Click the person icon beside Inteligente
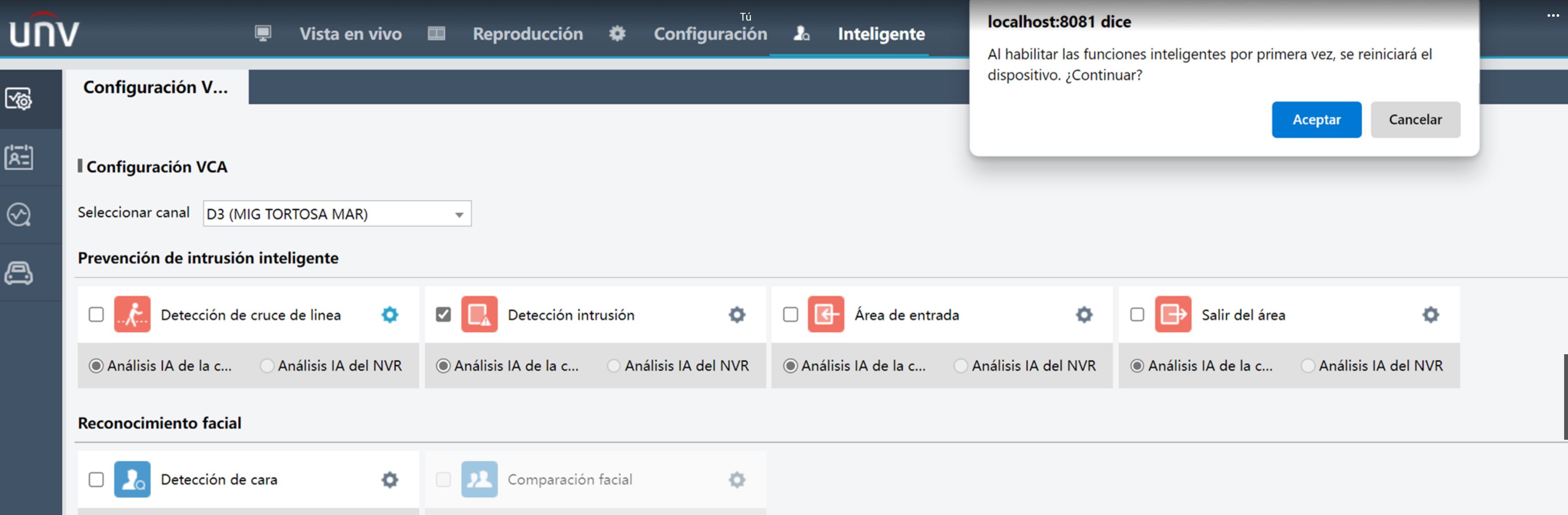Viewport: 1568px width, 515px height. pyautogui.click(x=801, y=34)
